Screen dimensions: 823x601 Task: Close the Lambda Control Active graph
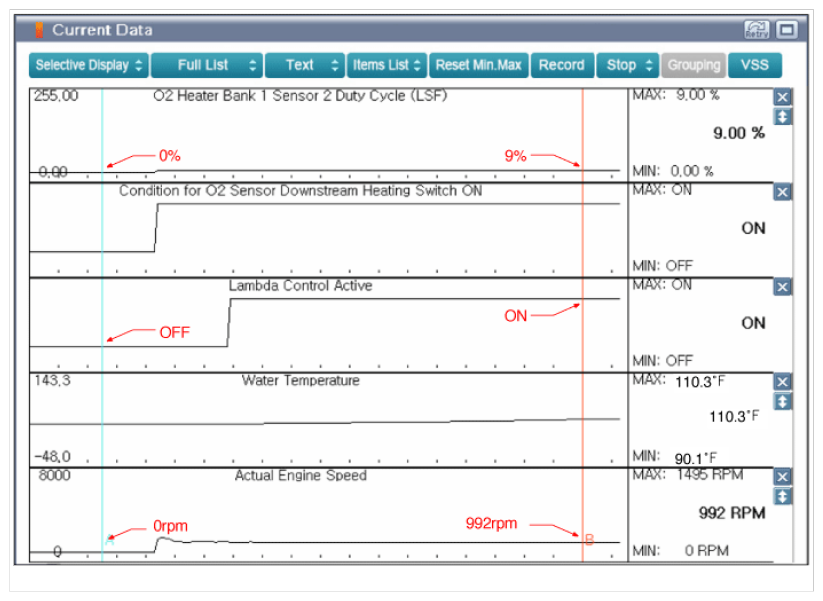coord(782,287)
